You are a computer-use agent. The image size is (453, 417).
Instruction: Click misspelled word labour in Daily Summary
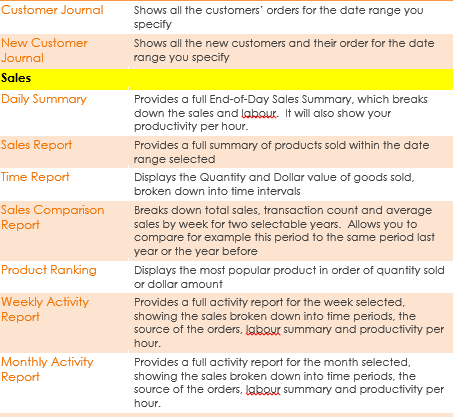[259, 113]
